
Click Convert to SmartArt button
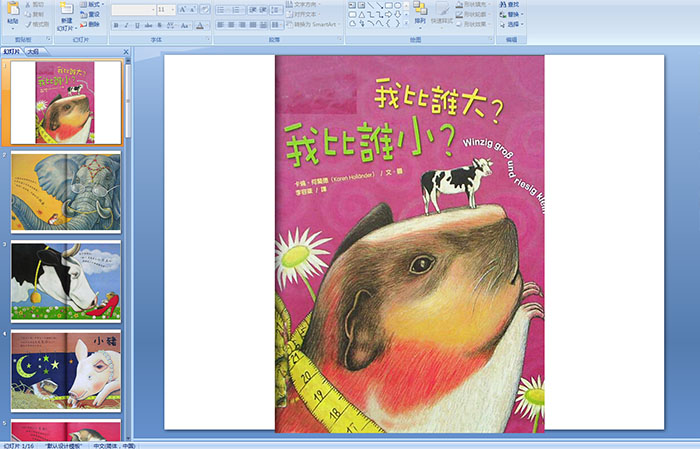(312, 24)
